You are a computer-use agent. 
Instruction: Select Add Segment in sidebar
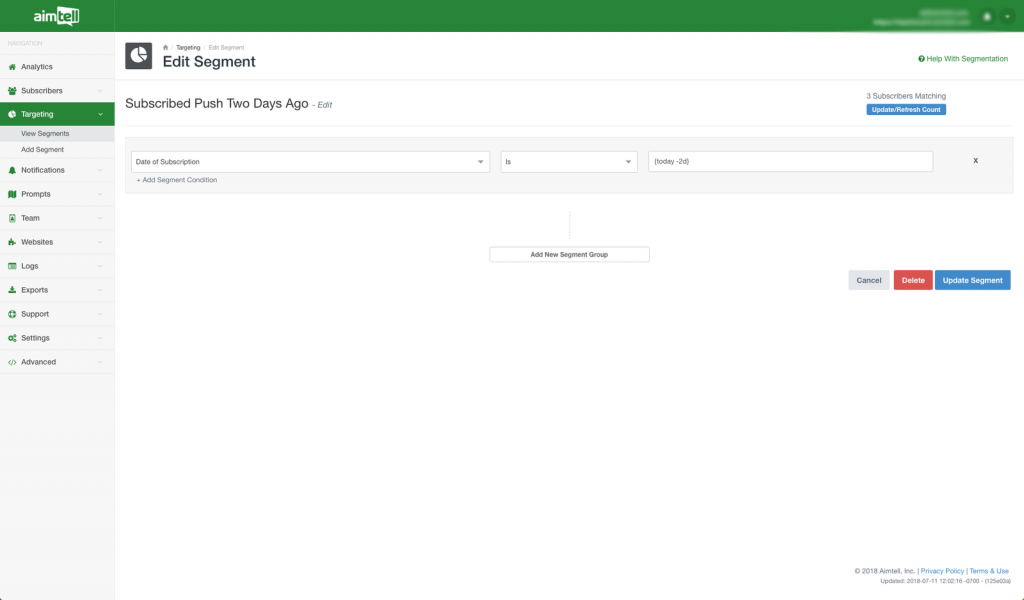pos(42,149)
